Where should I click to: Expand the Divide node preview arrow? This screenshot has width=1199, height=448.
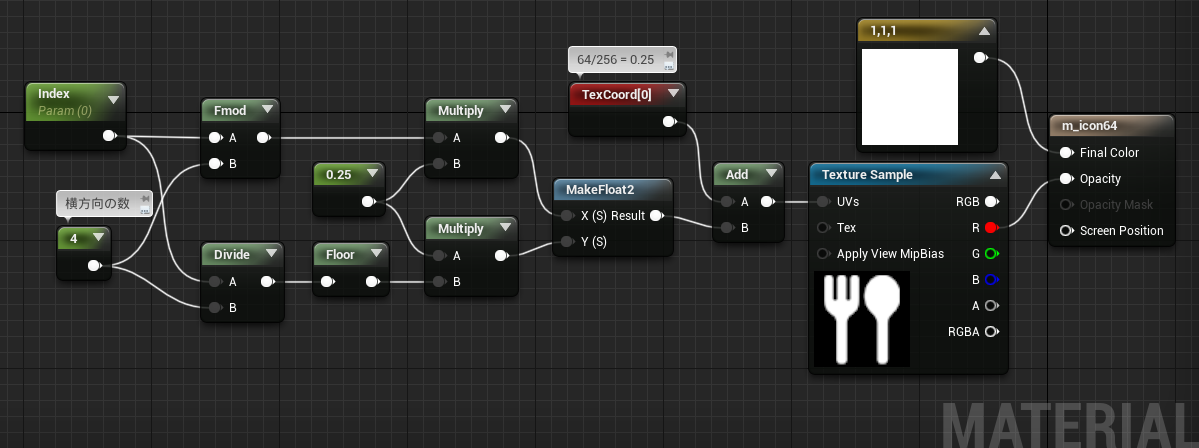(272, 254)
